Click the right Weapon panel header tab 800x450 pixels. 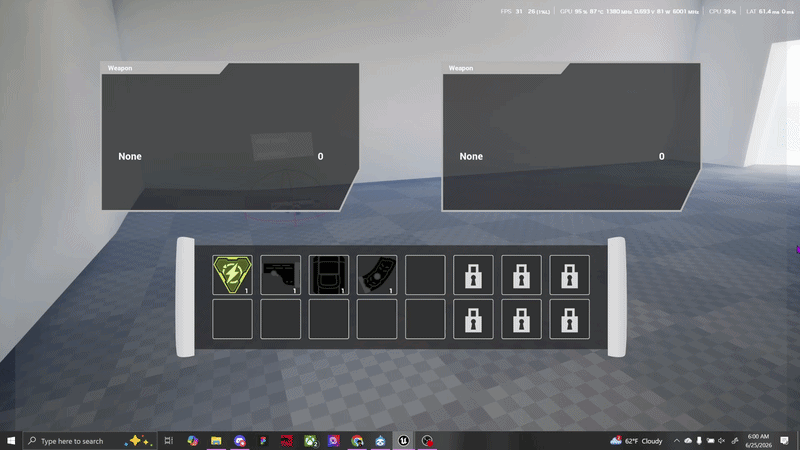(504, 68)
